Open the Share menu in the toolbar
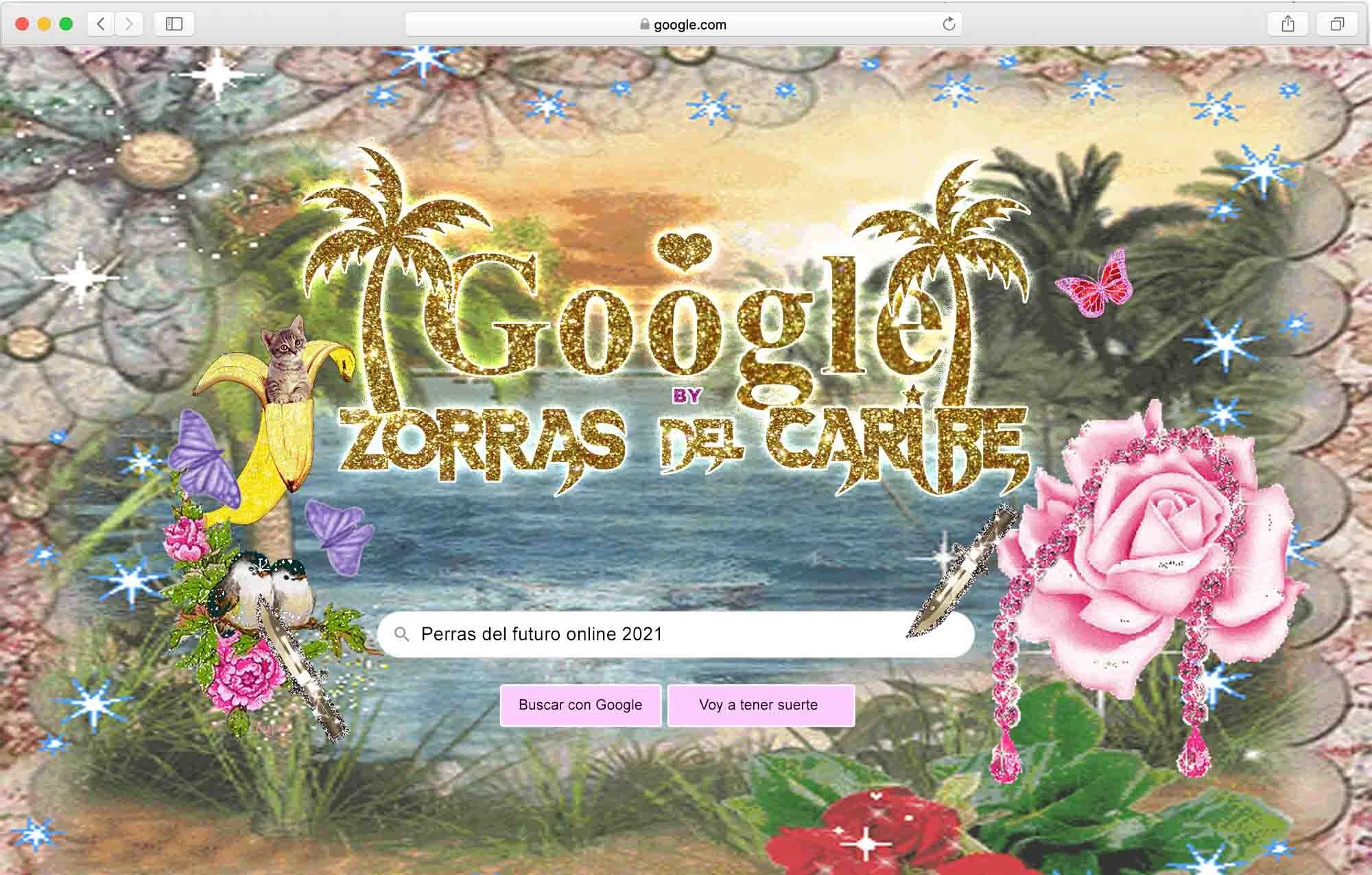Image resolution: width=1372 pixels, height=875 pixels. (1288, 24)
